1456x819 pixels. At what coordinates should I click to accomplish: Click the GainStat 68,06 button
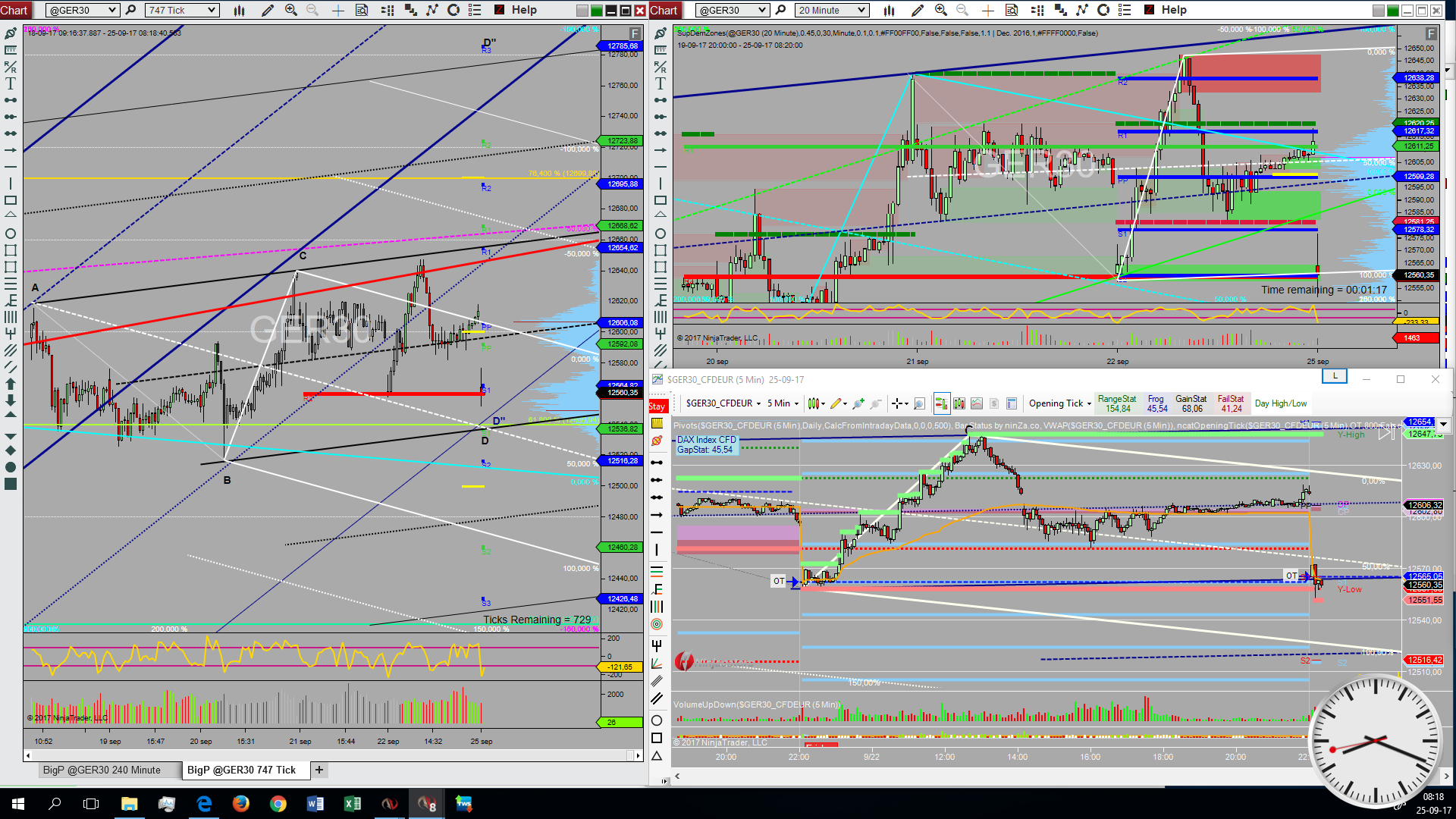click(1191, 403)
